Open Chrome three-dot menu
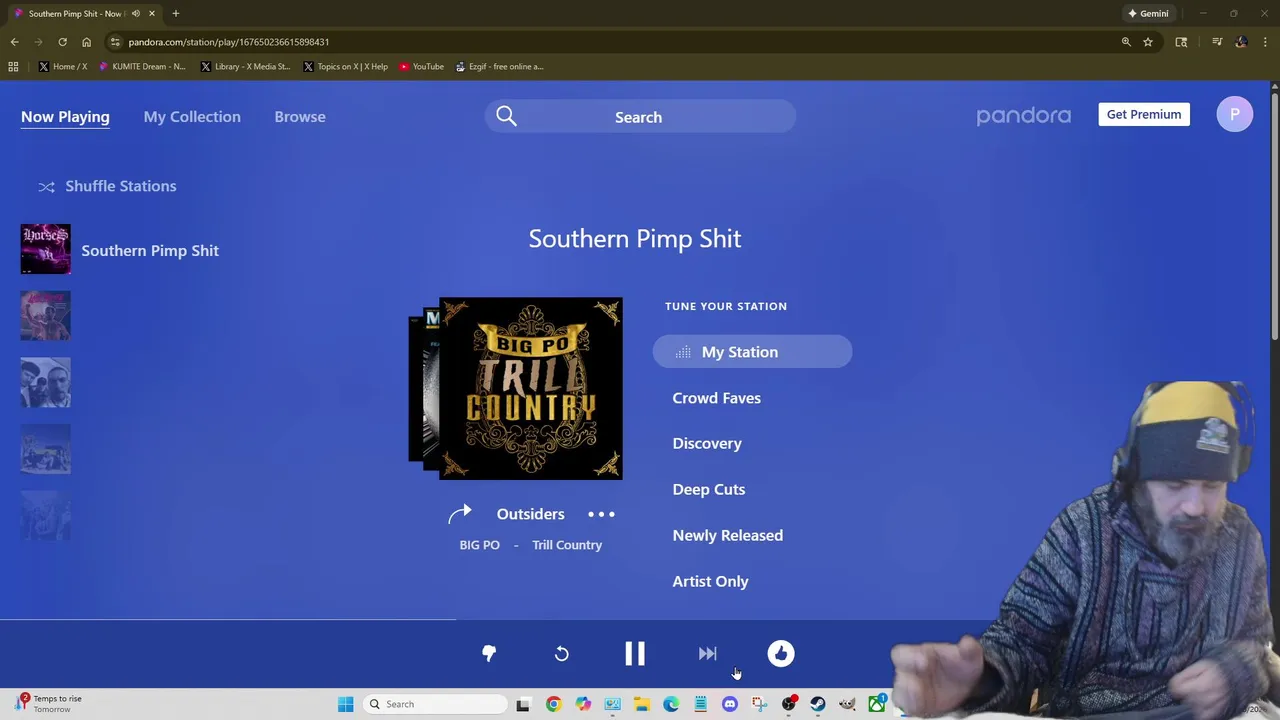This screenshot has width=1280, height=720. tap(1265, 42)
